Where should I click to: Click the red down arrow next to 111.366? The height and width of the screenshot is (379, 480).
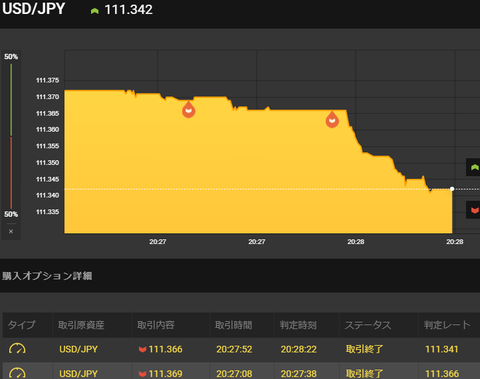point(142,349)
